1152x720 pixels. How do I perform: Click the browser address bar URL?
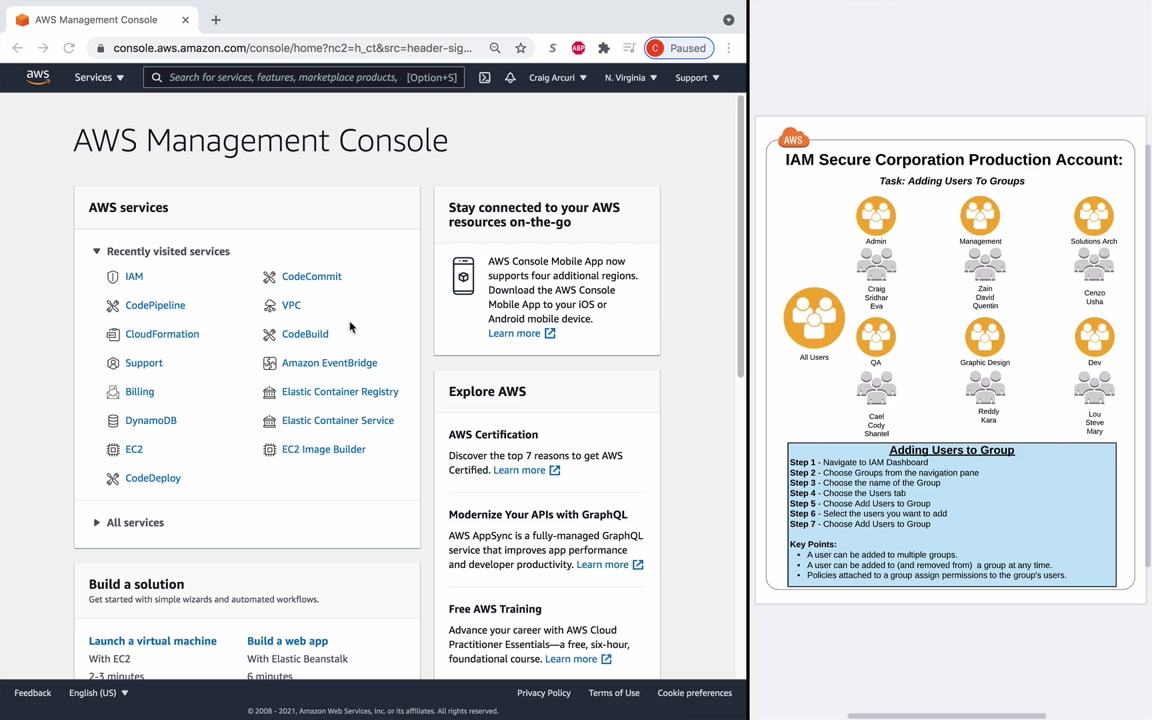(292, 48)
